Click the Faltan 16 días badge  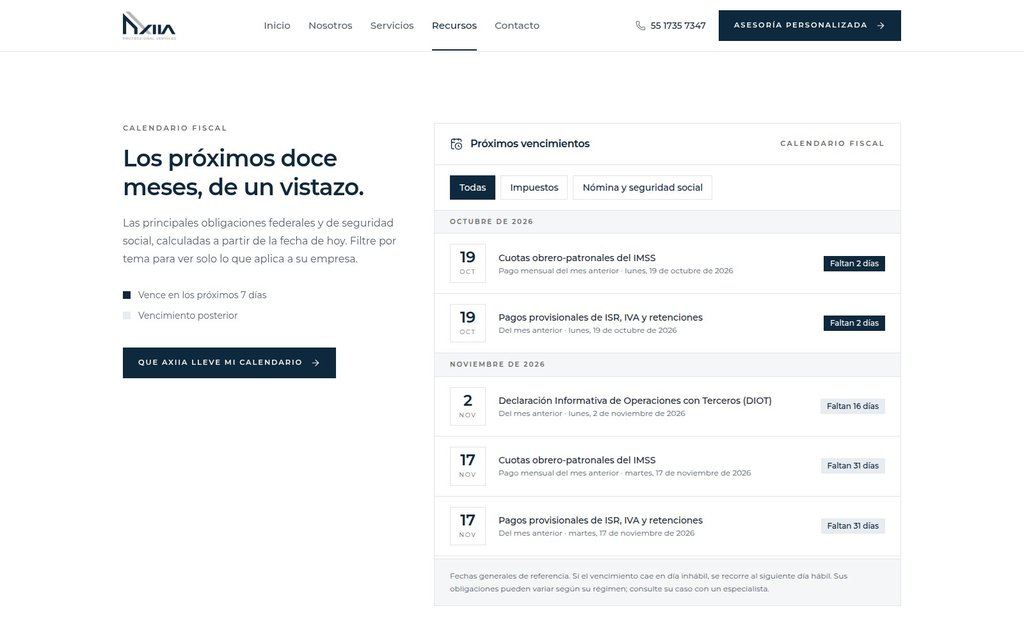coord(853,406)
